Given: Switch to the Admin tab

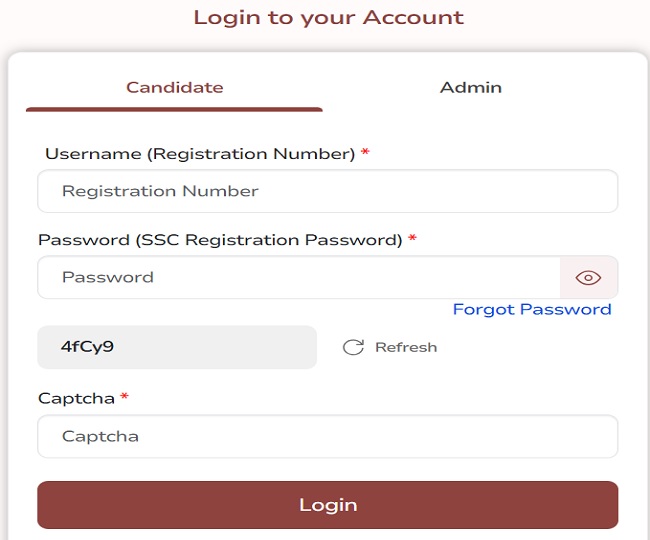Looking at the screenshot, I should point(471,87).
